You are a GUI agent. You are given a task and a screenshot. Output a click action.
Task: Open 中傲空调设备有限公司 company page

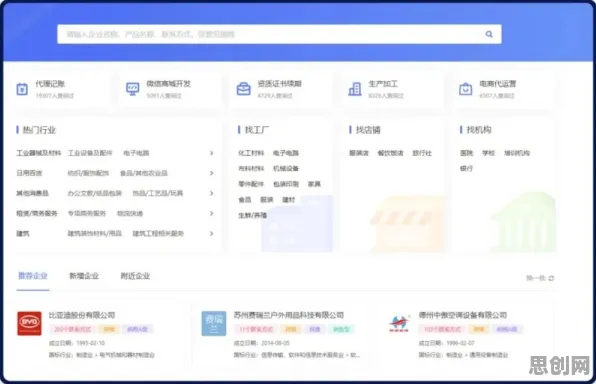pyautogui.click(x=463, y=315)
